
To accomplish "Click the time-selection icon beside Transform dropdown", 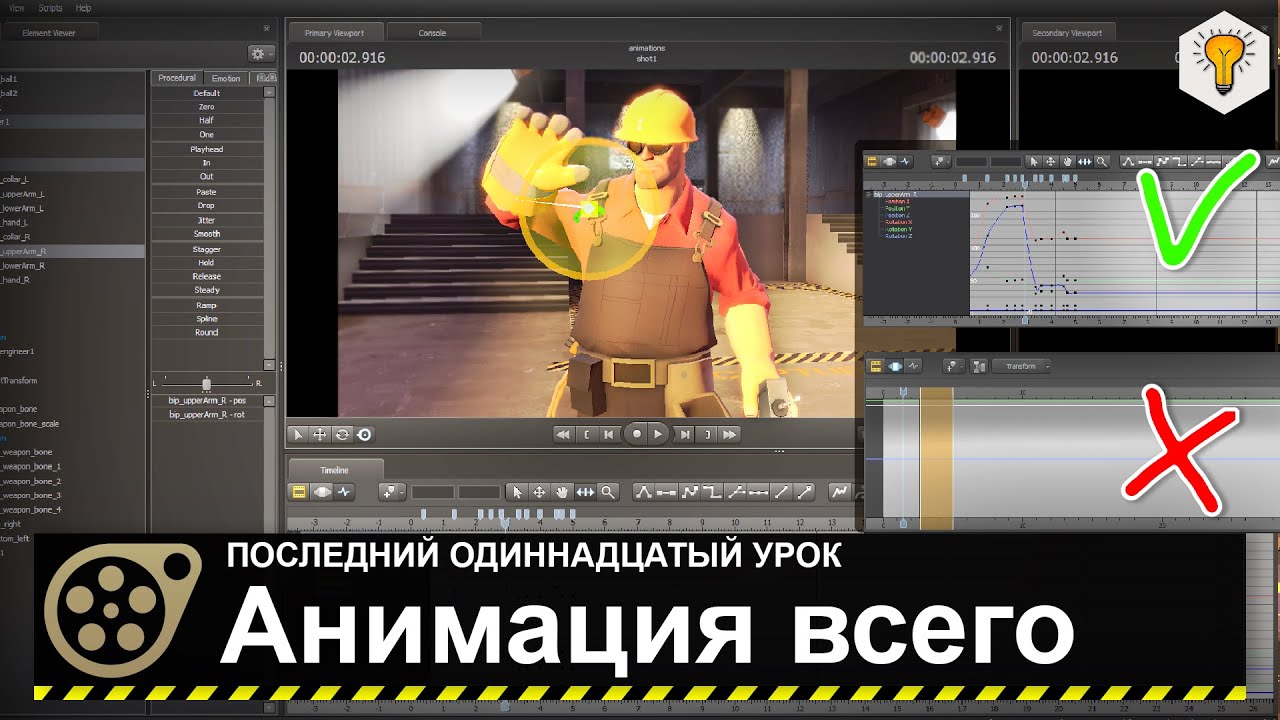I will pos(978,366).
